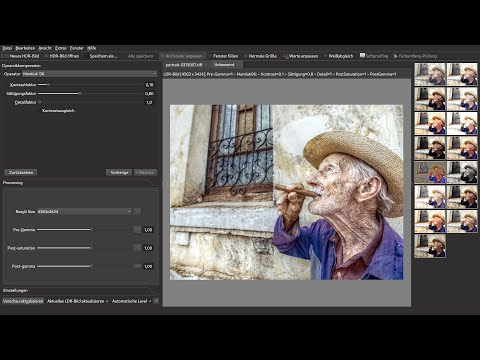Open the Bearbeiten menu
This screenshot has width=480, height=360.
(25, 48)
